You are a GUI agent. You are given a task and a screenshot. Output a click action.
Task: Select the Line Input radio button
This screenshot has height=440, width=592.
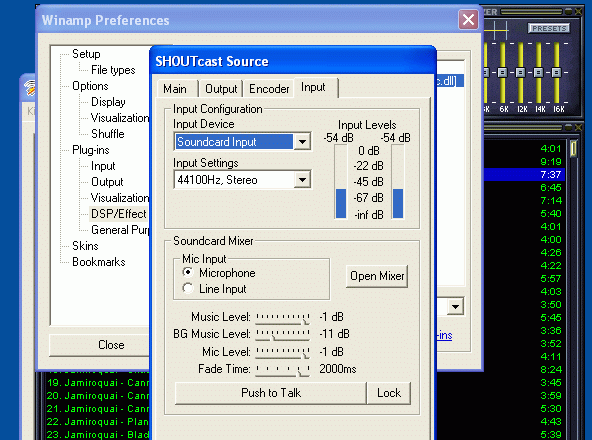188,289
